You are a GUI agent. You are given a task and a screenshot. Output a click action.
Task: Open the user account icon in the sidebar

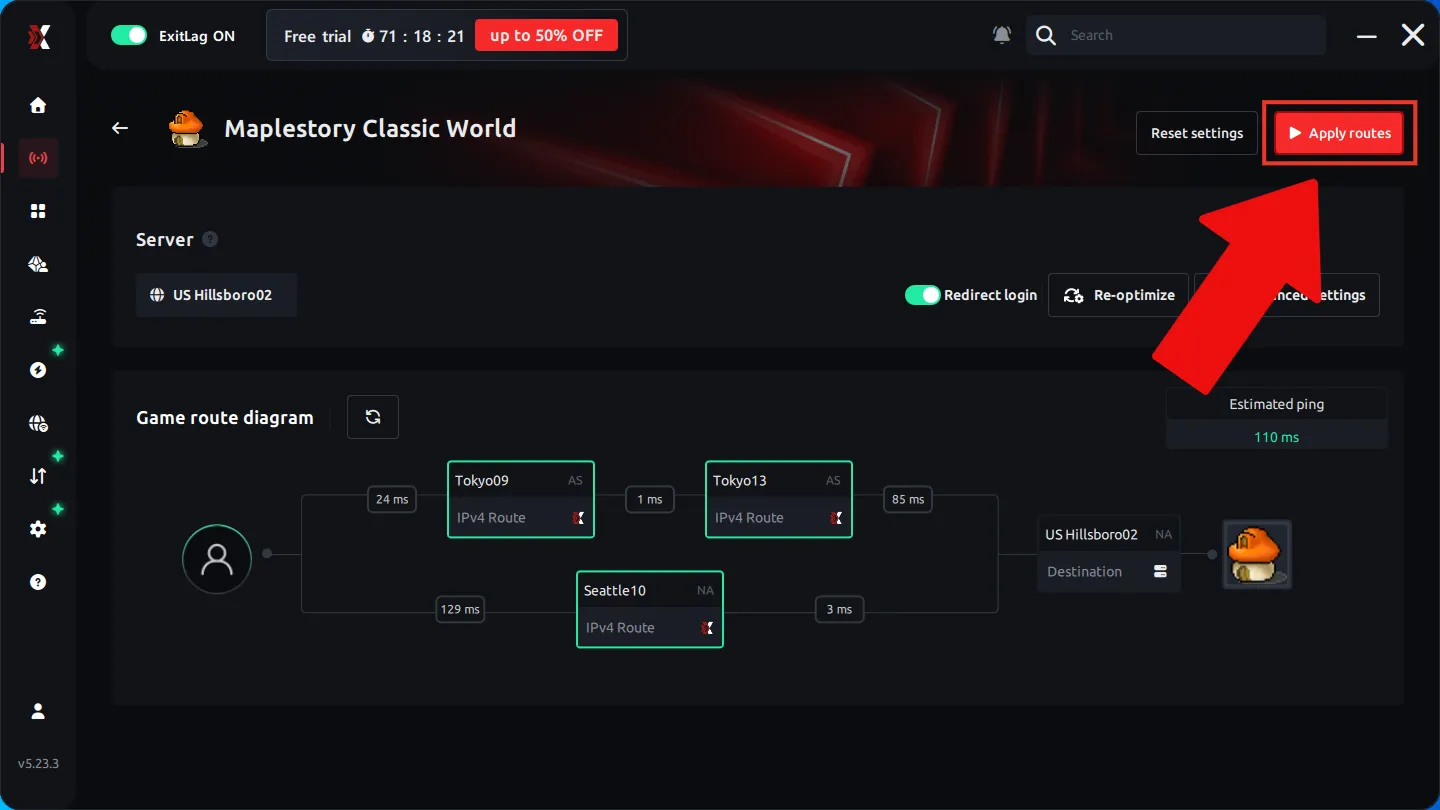click(x=38, y=711)
